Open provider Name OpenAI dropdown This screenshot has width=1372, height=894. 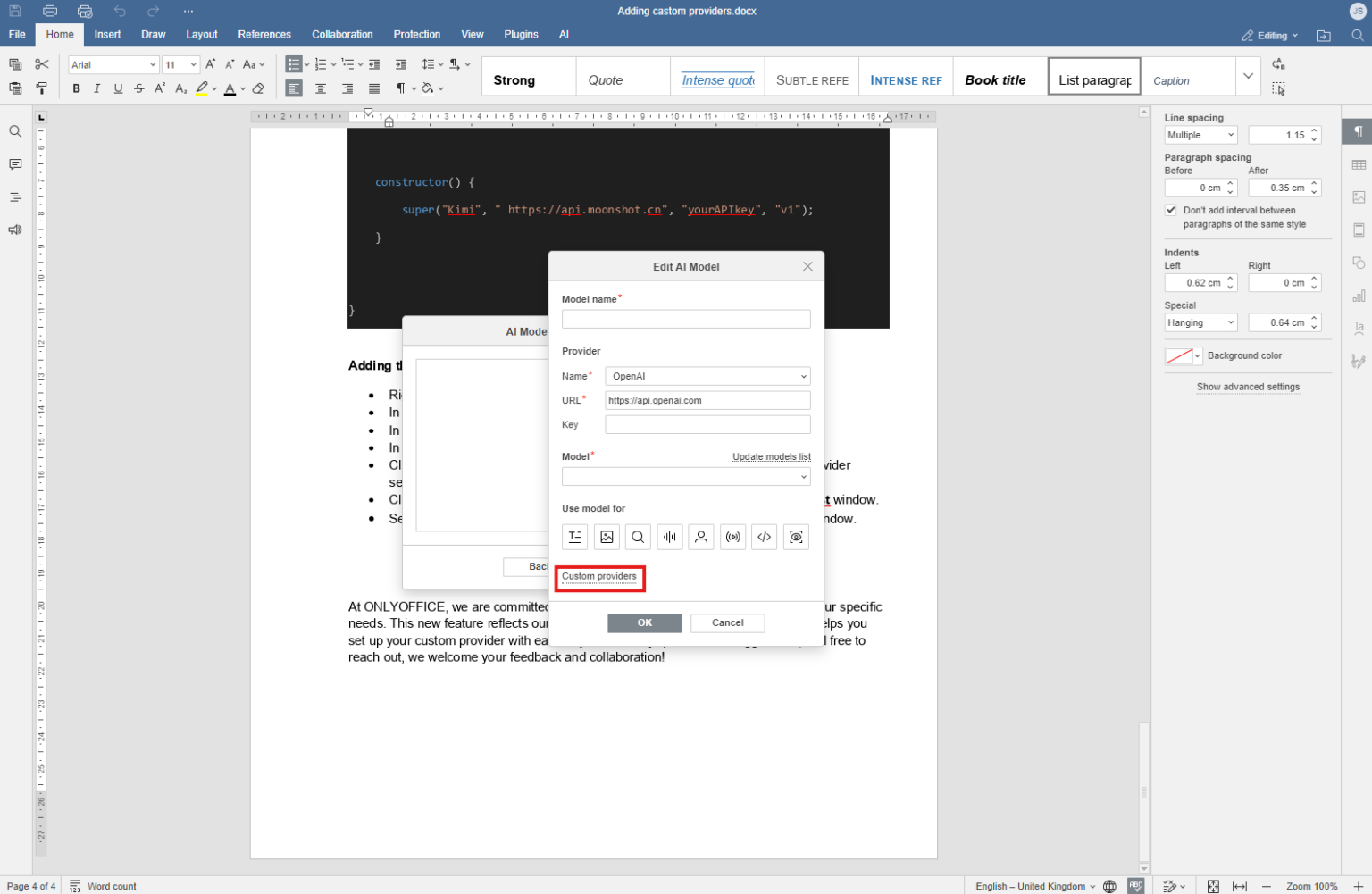coord(707,376)
